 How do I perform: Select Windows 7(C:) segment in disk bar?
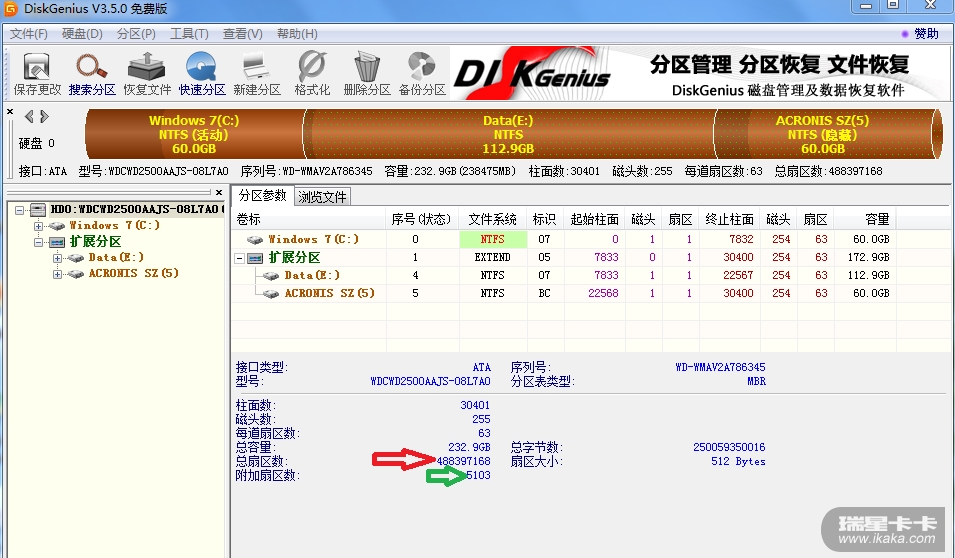[194, 134]
